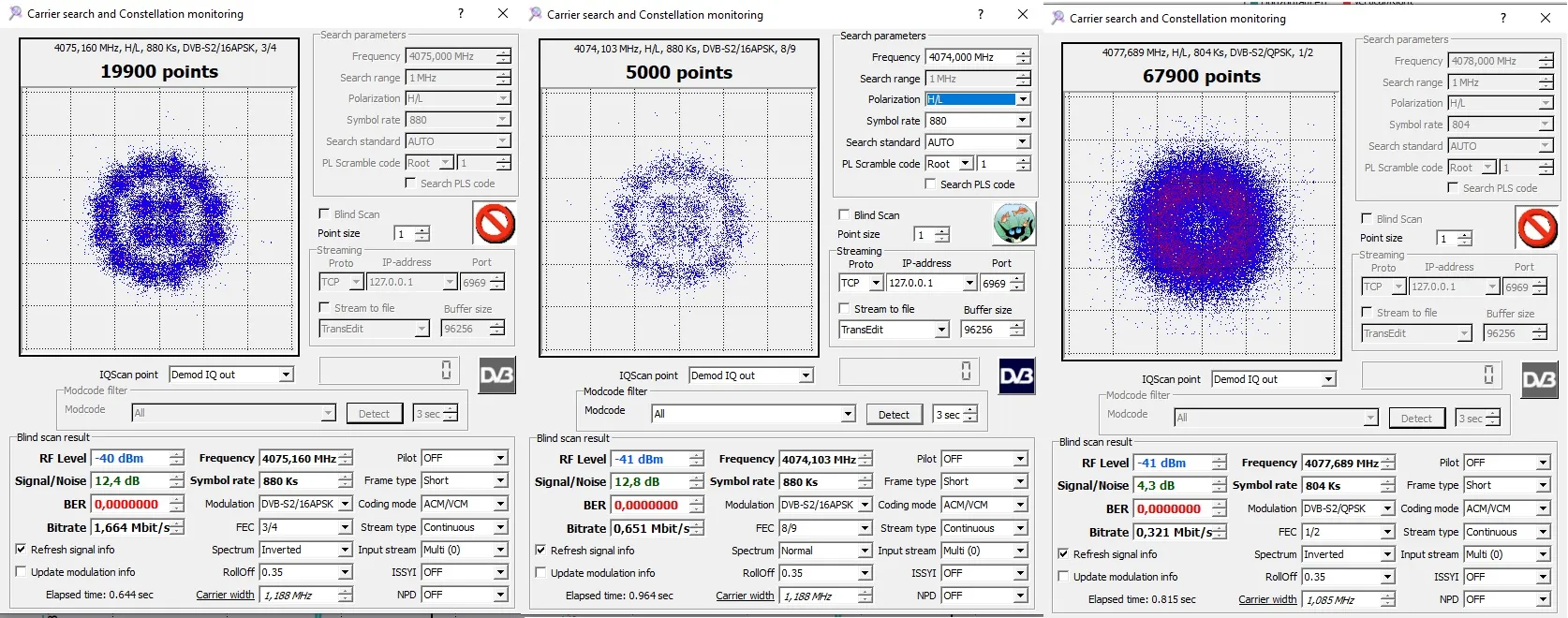Open the Modcode filter dropdown in the 5000 points window

(848, 414)
